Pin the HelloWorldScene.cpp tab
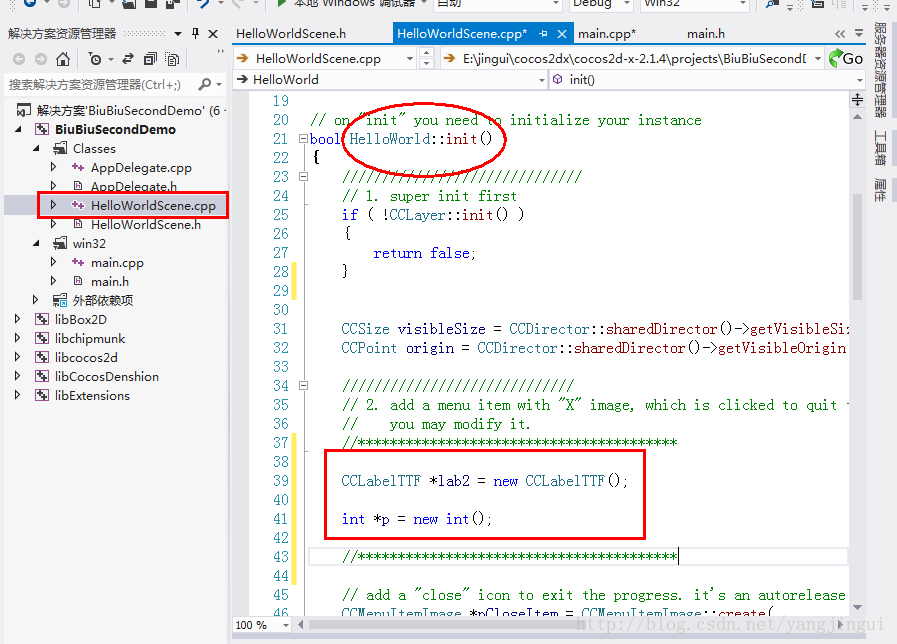This screenshot has height=644, width=897. pos(543,34)
